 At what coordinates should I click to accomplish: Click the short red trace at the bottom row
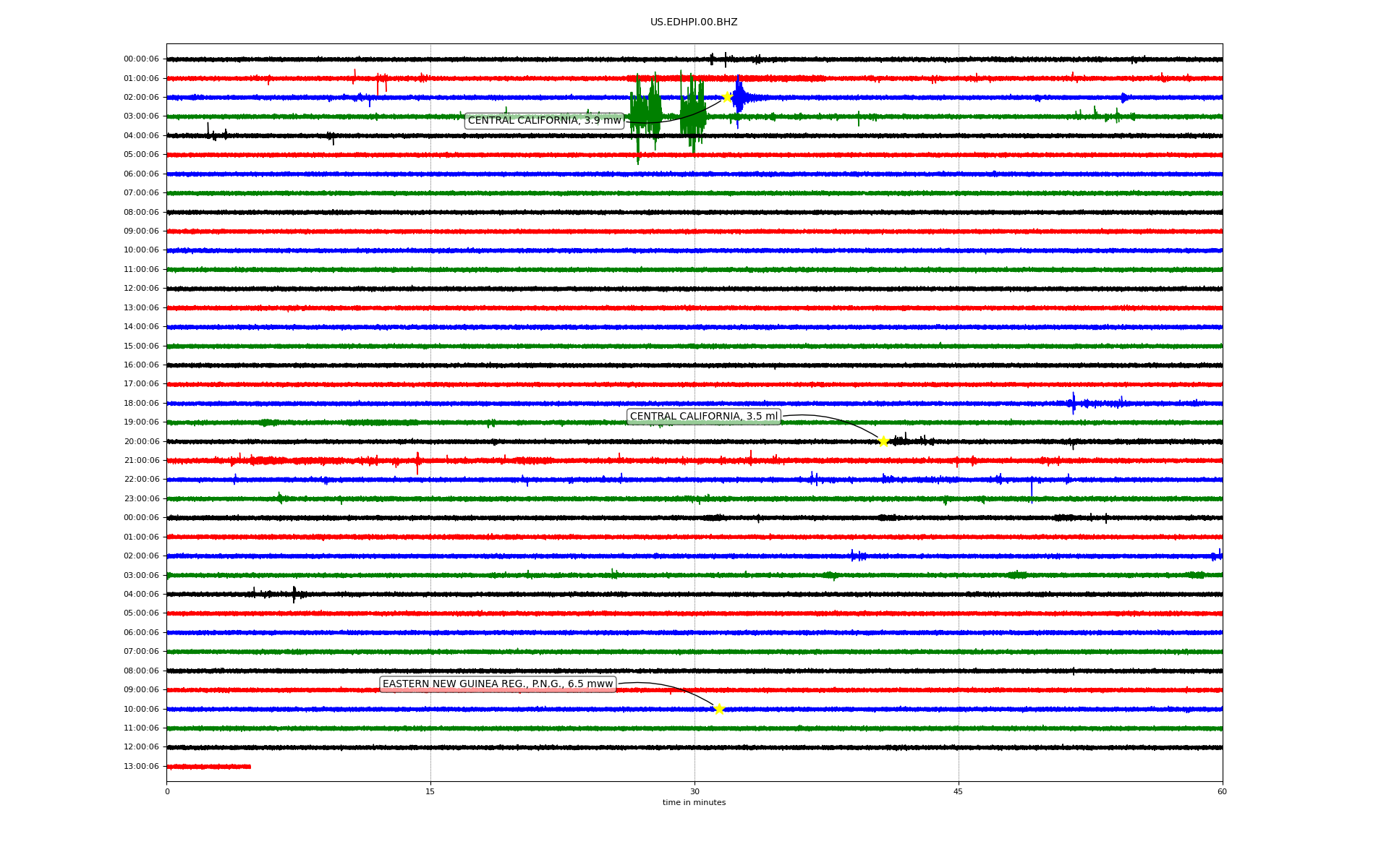click(208, 767)
